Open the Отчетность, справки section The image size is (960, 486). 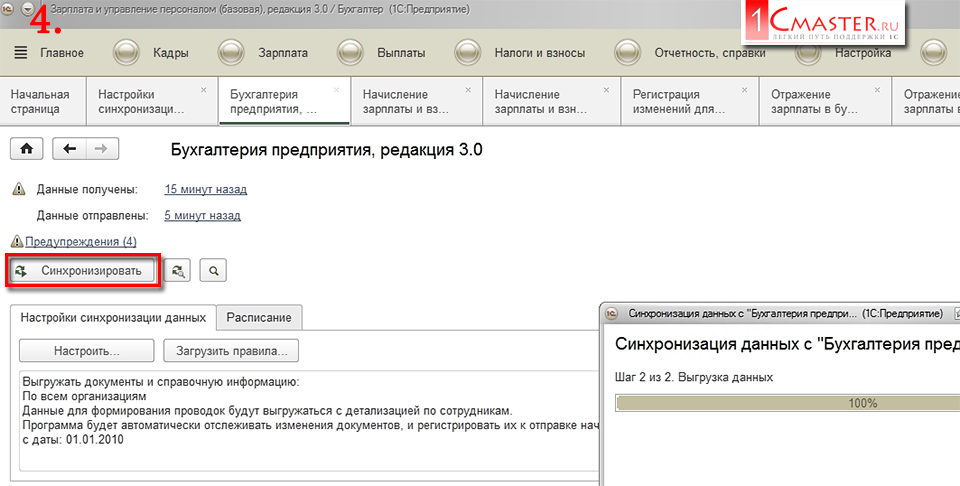coord(710,53)
